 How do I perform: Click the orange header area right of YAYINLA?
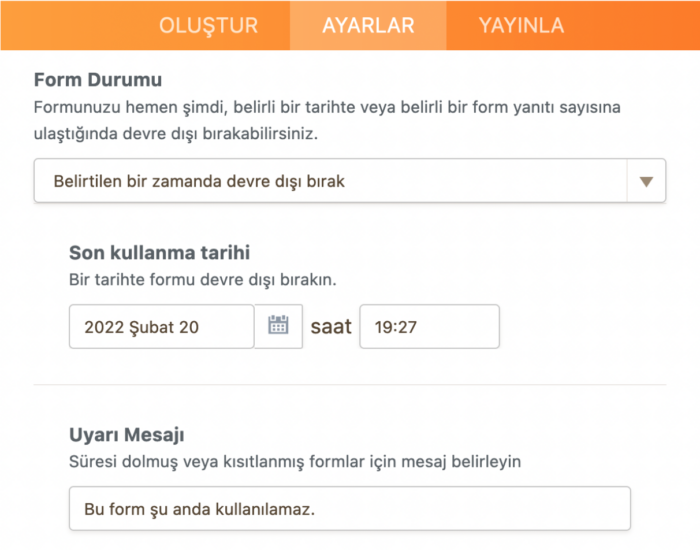(640, 26)
